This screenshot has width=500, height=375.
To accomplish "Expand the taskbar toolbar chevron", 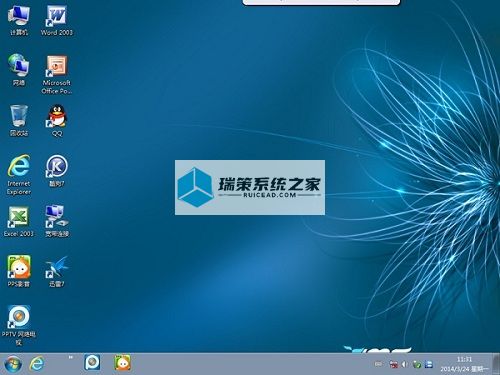I will [71, 357].
